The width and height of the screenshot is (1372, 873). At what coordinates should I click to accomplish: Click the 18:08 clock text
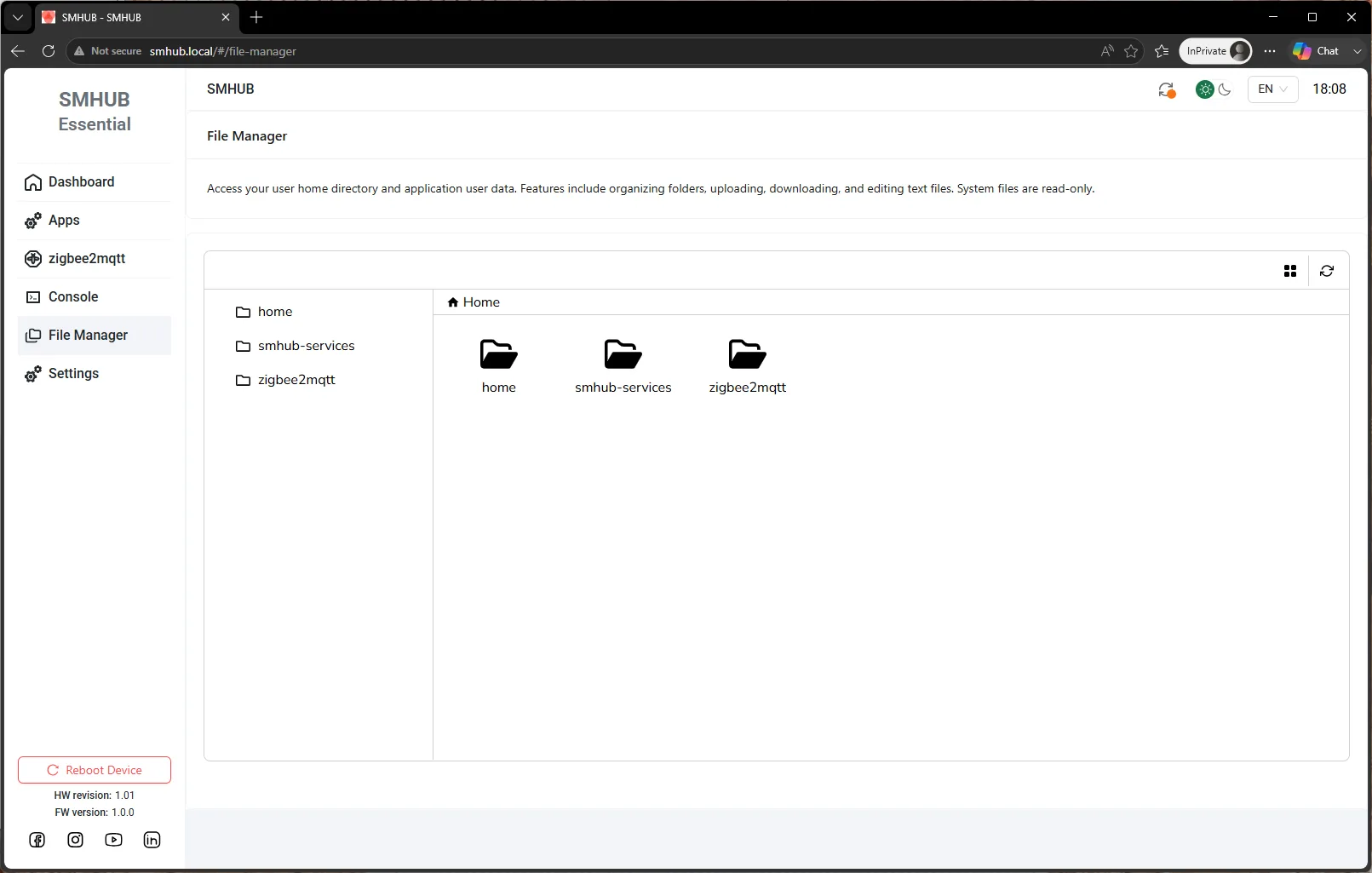pos(1329,89)
